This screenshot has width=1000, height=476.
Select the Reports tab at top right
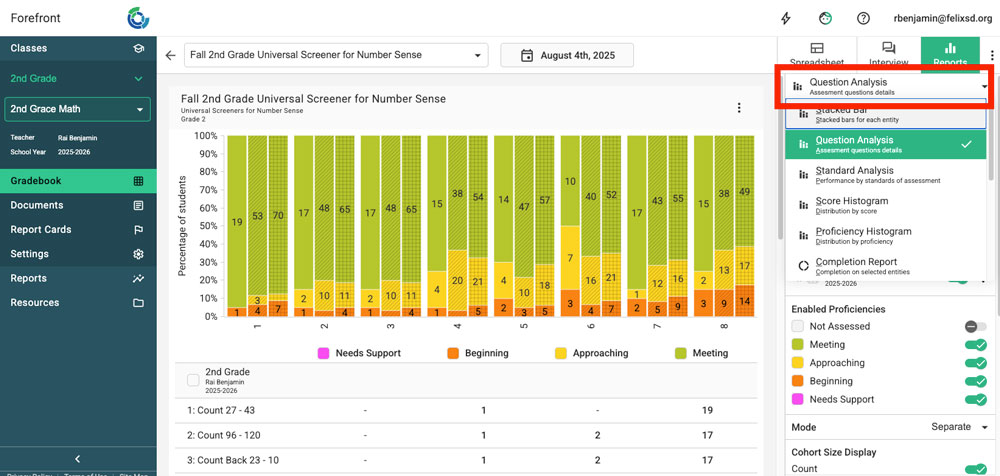point(950,54)
